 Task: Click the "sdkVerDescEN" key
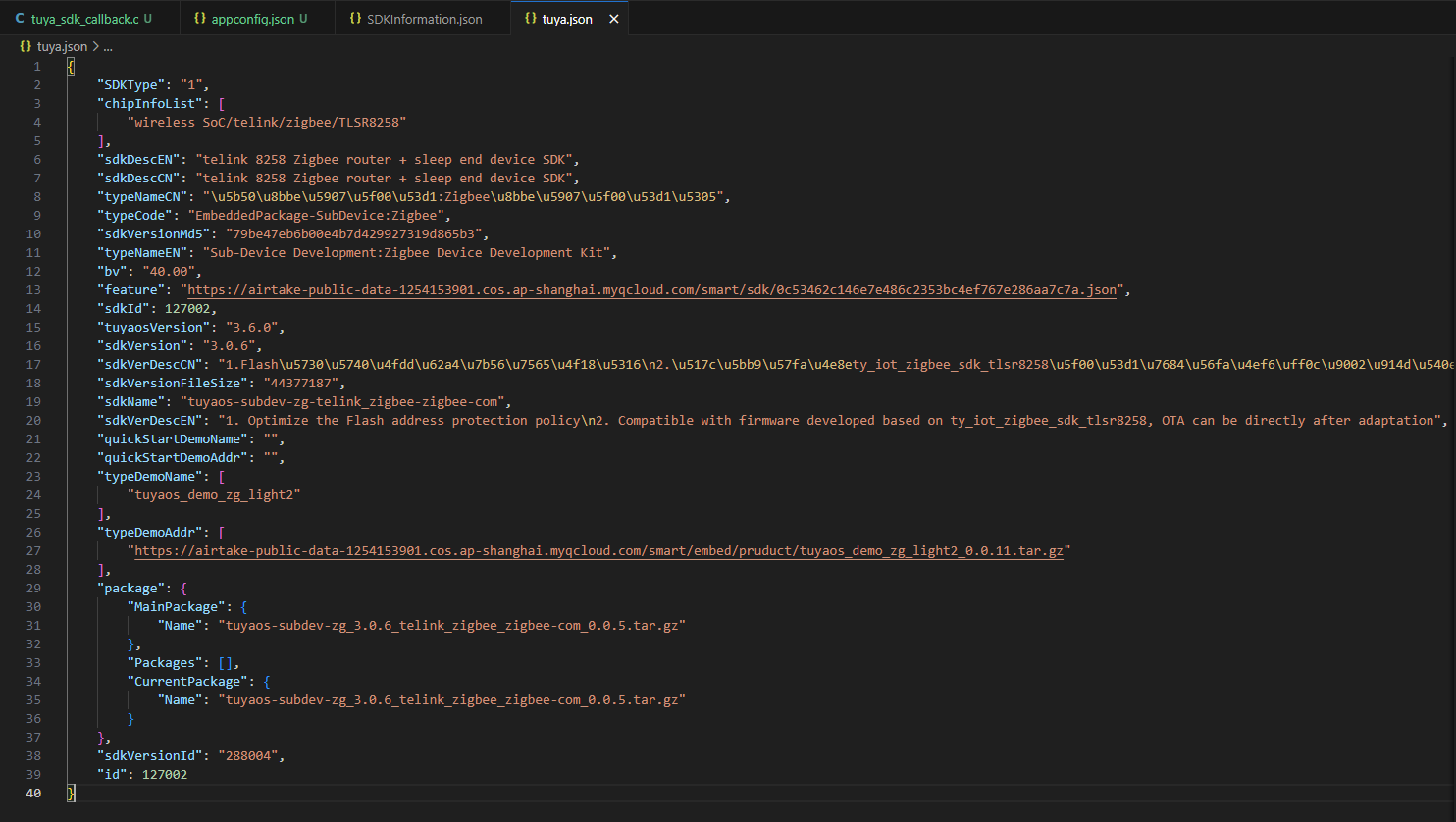[149, 420]
